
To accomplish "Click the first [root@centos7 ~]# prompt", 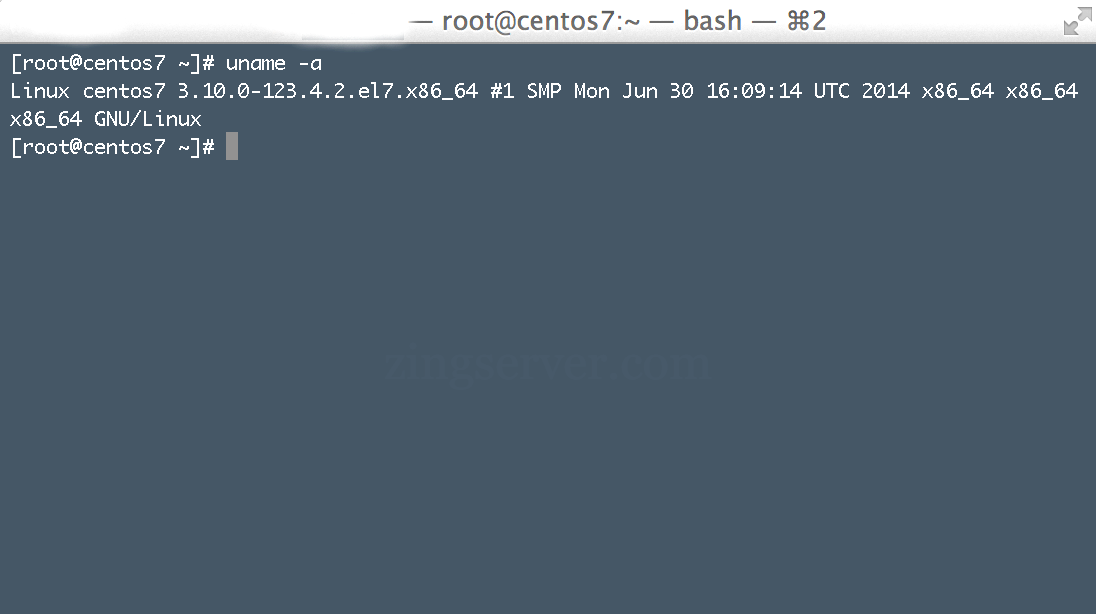I will 113,64.
